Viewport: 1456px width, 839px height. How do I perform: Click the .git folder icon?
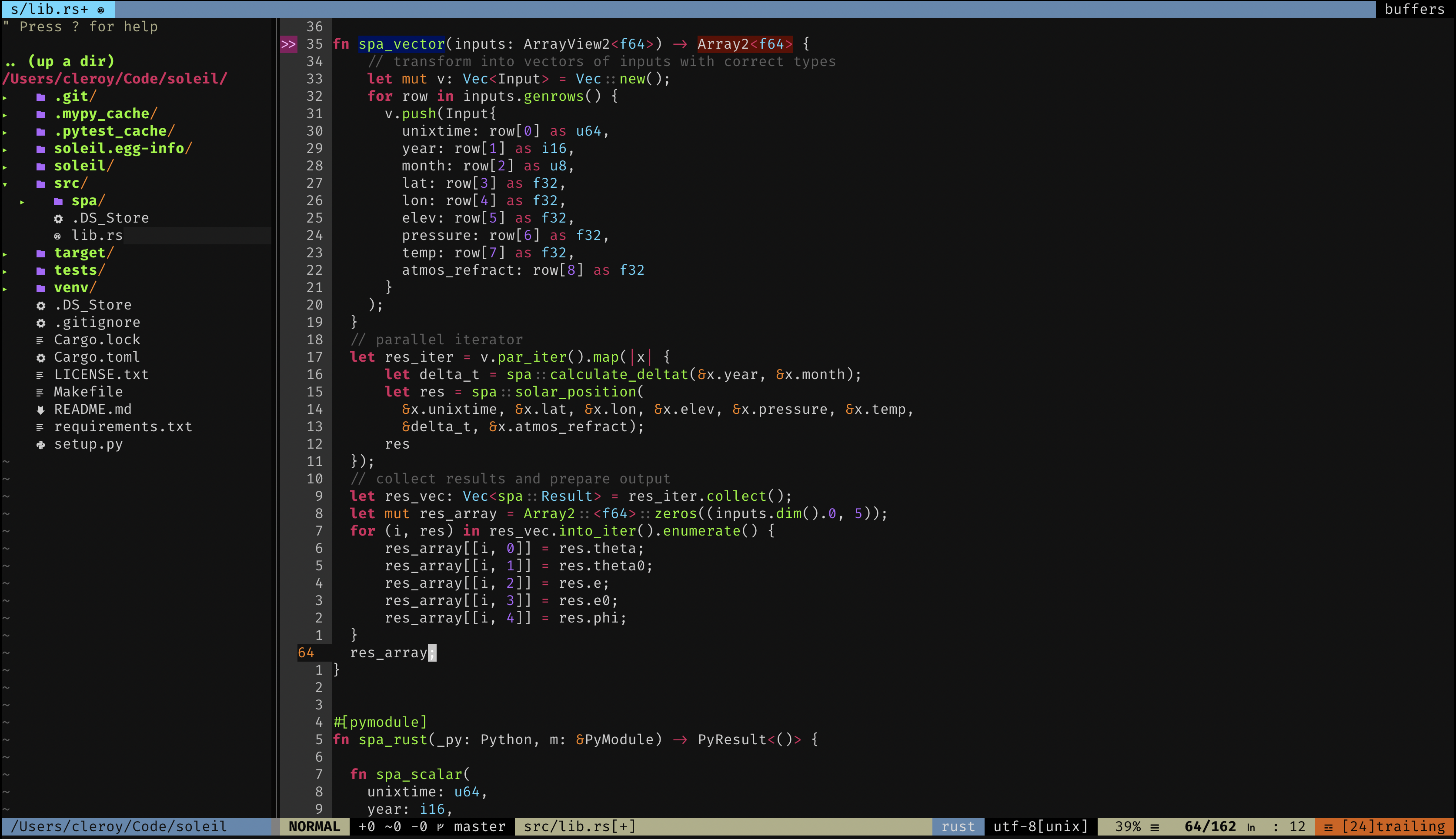[41, 97]
